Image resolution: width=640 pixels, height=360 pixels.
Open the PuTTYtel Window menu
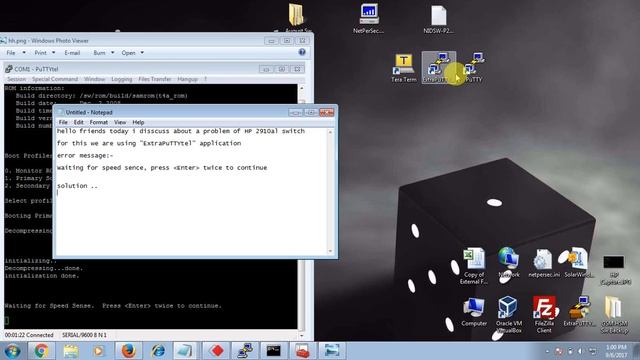click(x=94, y=79)
